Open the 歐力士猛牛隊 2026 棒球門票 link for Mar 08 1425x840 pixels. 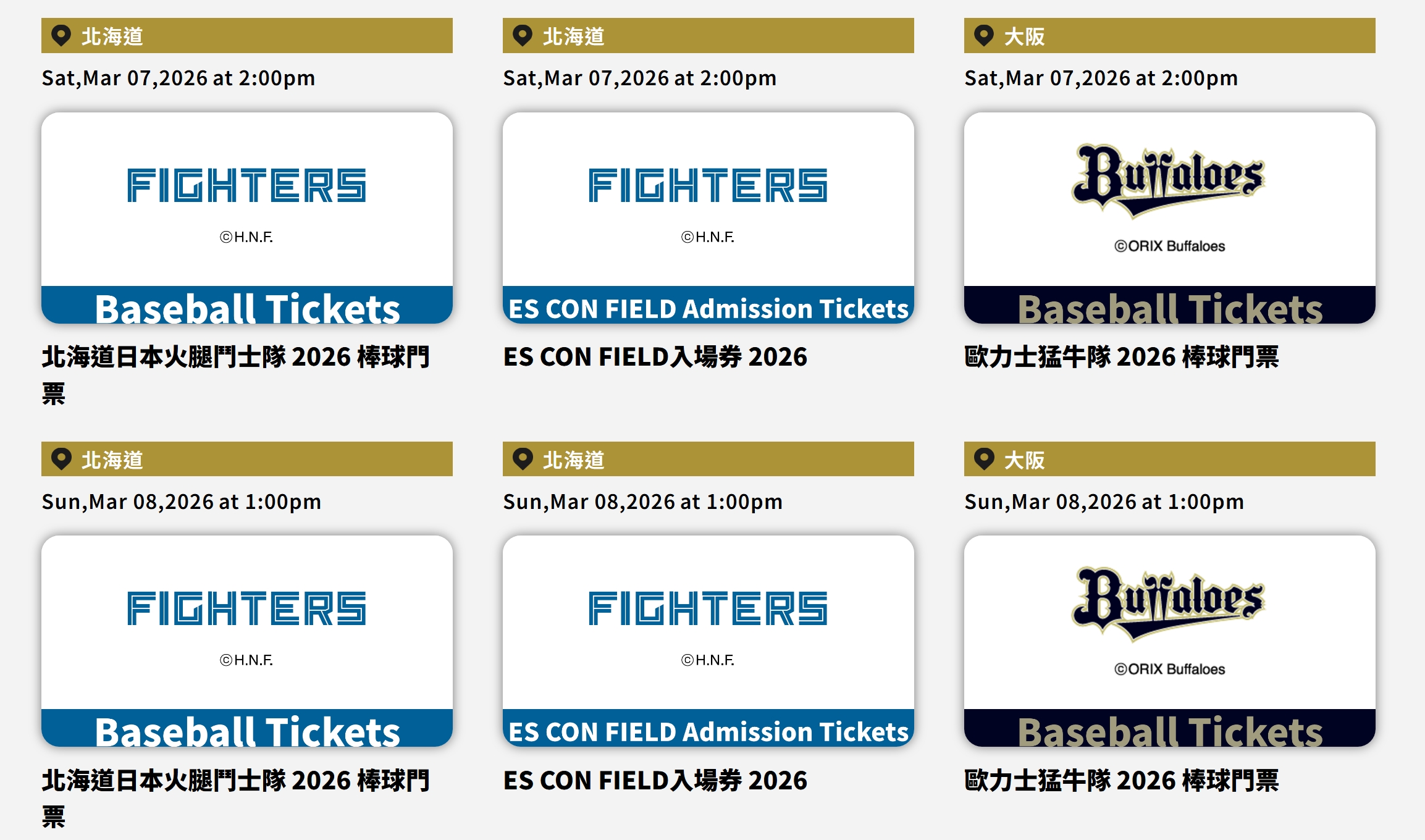(x=1121, y=781)
